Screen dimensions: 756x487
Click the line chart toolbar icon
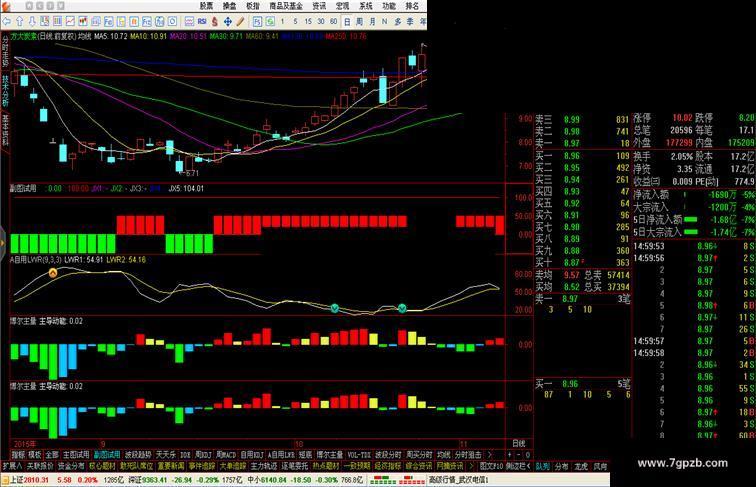(70, 21)
